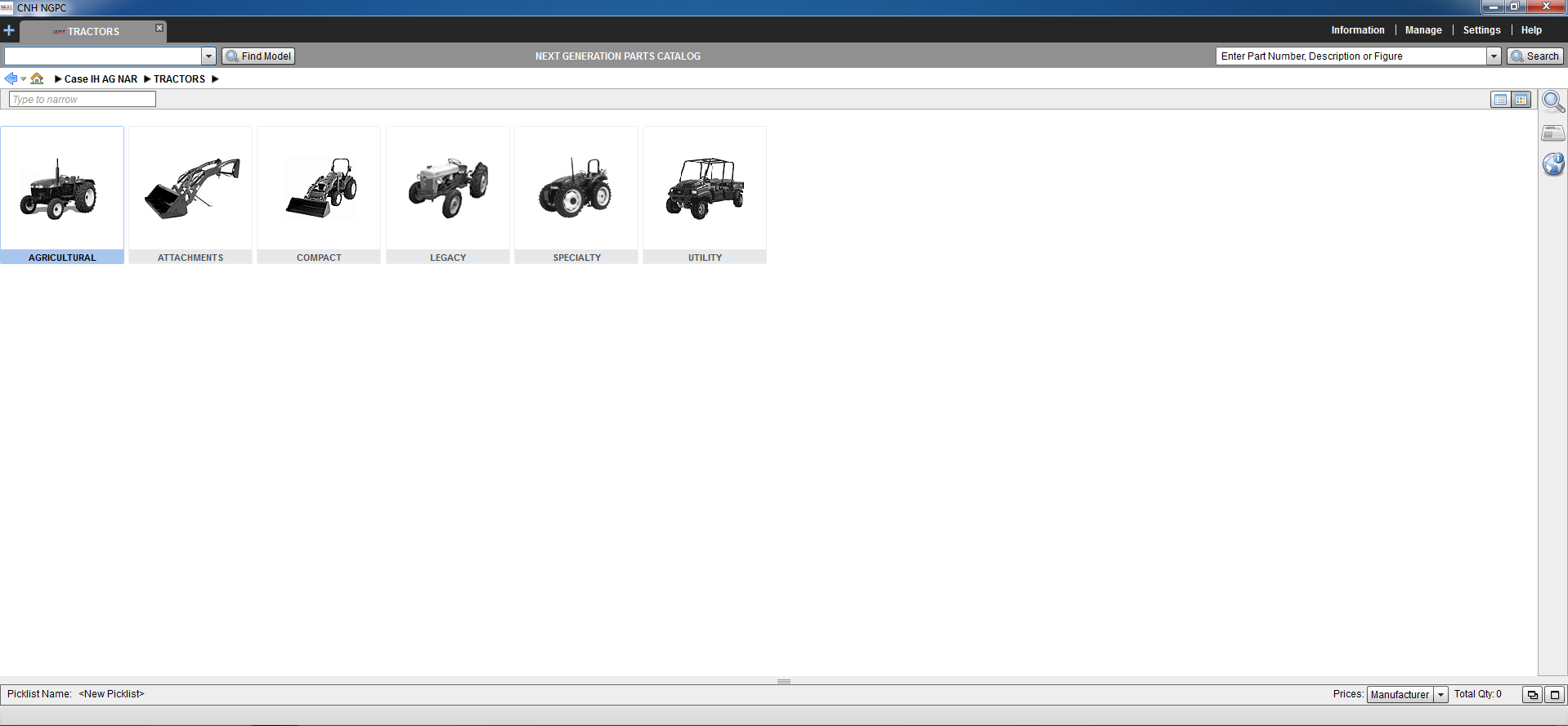Open the news sidebar icon

click(x=1552, y=132)
